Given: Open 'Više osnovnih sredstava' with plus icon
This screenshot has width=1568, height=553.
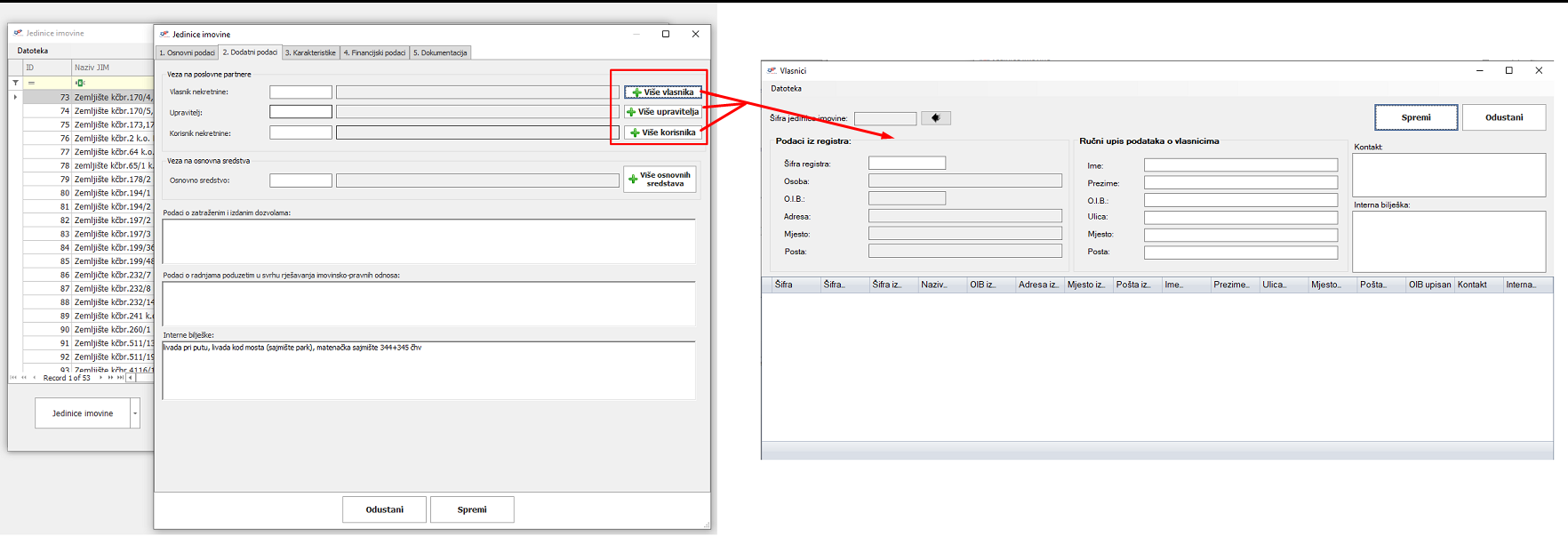Looking at the screenshot, I should pyautogui.click(x=660, y=180).
